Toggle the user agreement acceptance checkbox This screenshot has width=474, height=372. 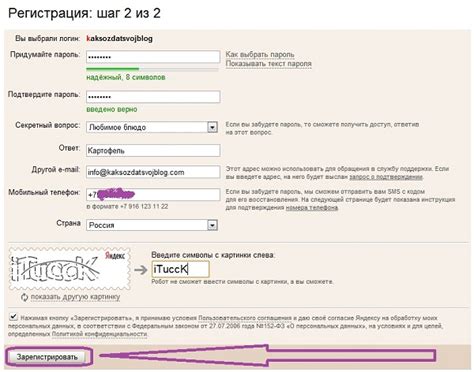coord(13,316)
